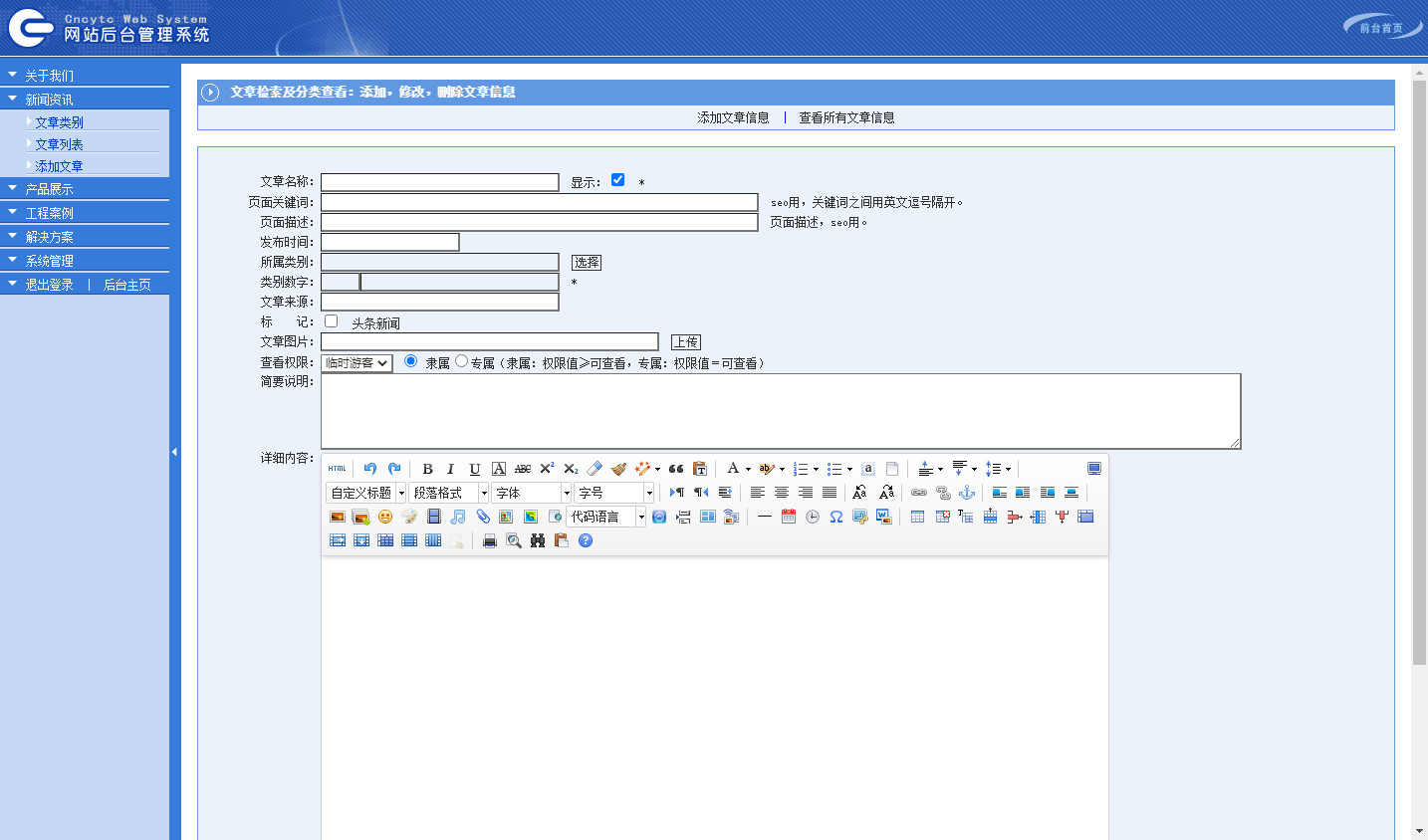Insert special character with the omega icon
The height and width of the screenshot is (840, 1428).
tap(836, 517)
